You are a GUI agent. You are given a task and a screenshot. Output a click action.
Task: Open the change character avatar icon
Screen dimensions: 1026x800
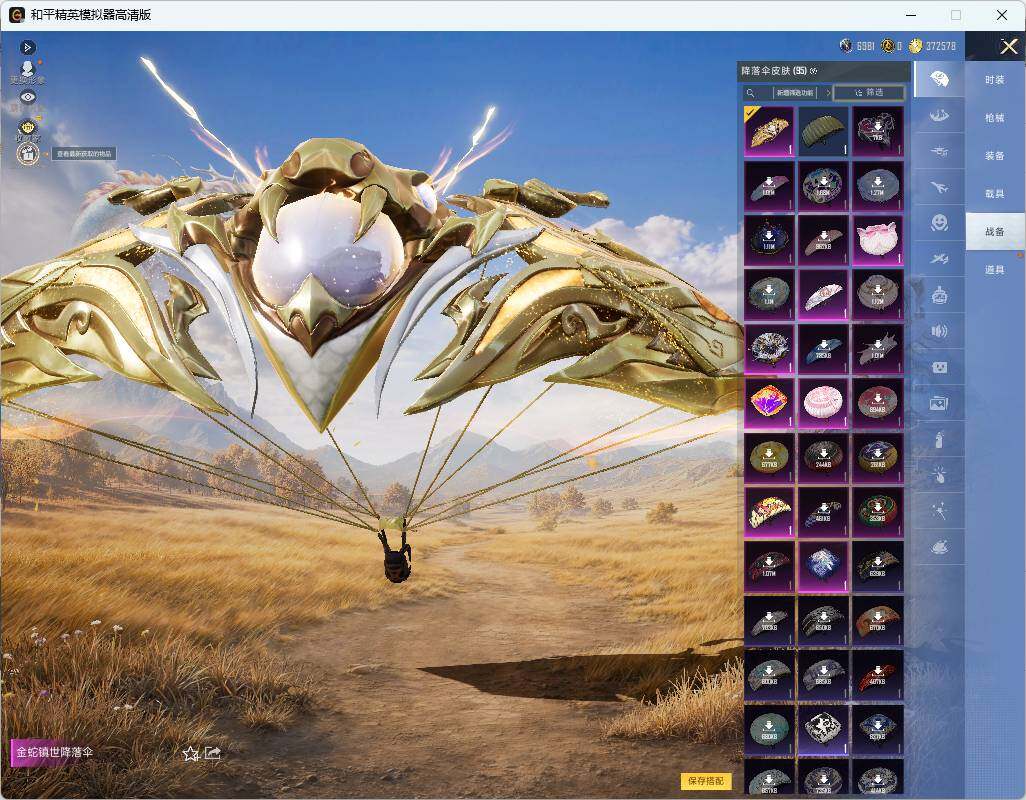pyautogui.click(x=27, y=69)
